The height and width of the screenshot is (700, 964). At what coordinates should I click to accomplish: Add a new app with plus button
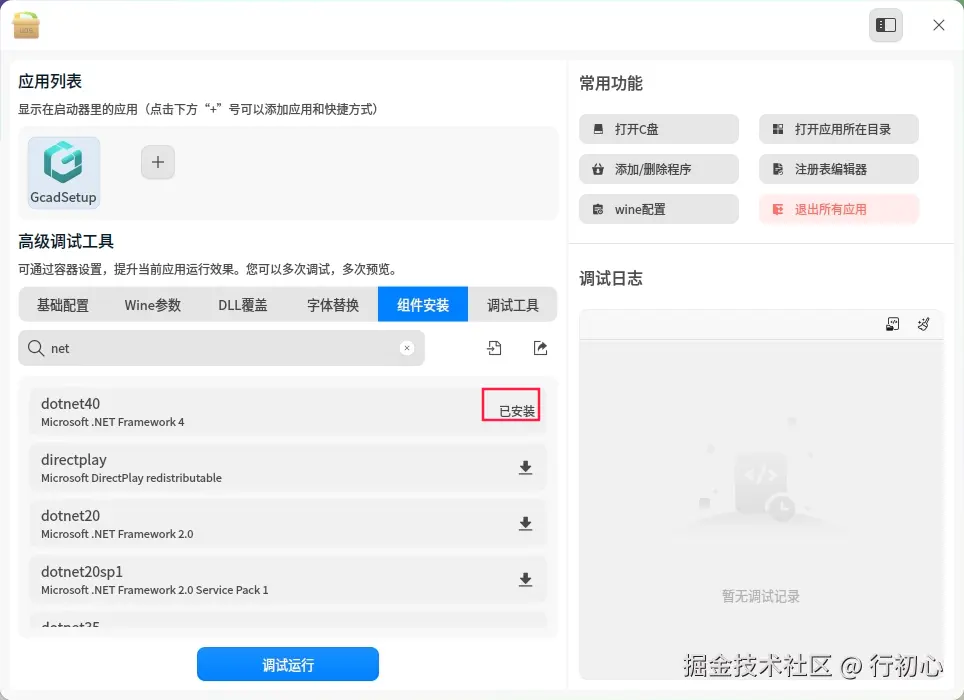tap(158, 162)
